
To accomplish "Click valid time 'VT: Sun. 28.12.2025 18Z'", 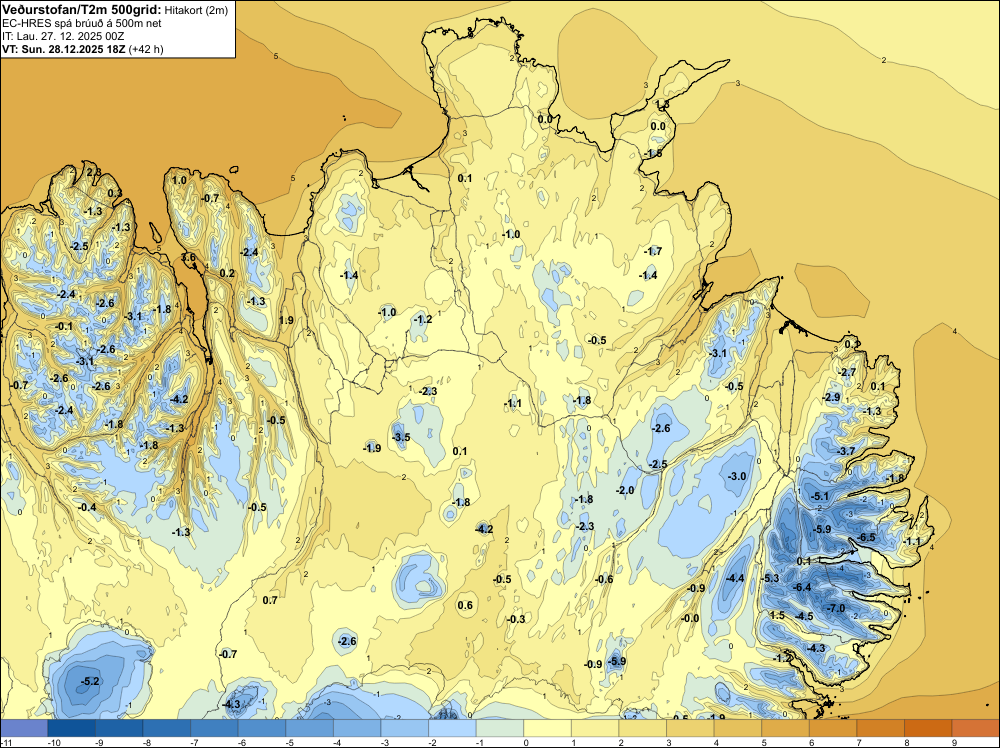I will pos(64,49).
